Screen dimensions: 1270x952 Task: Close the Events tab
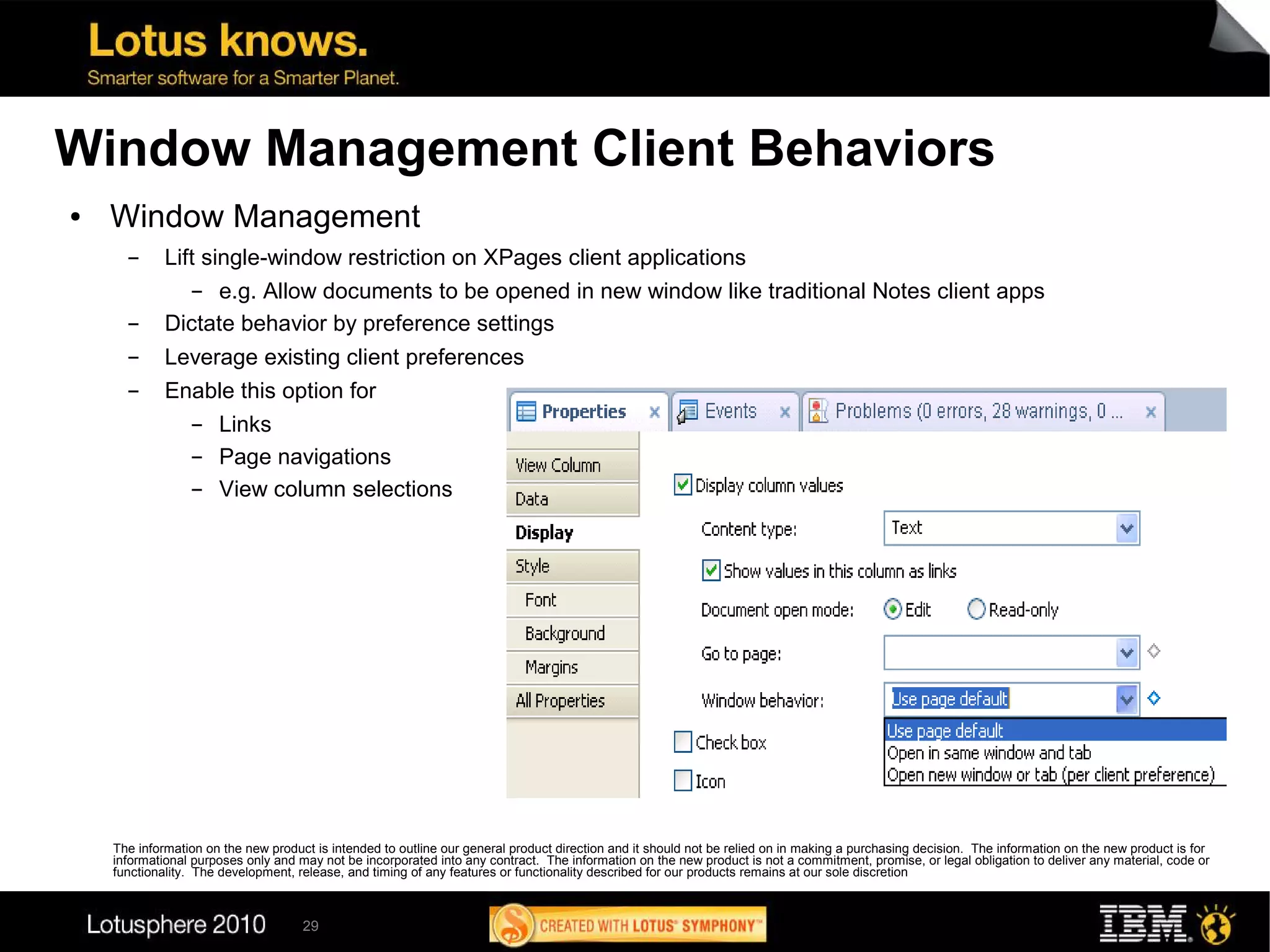pos(785,412)
